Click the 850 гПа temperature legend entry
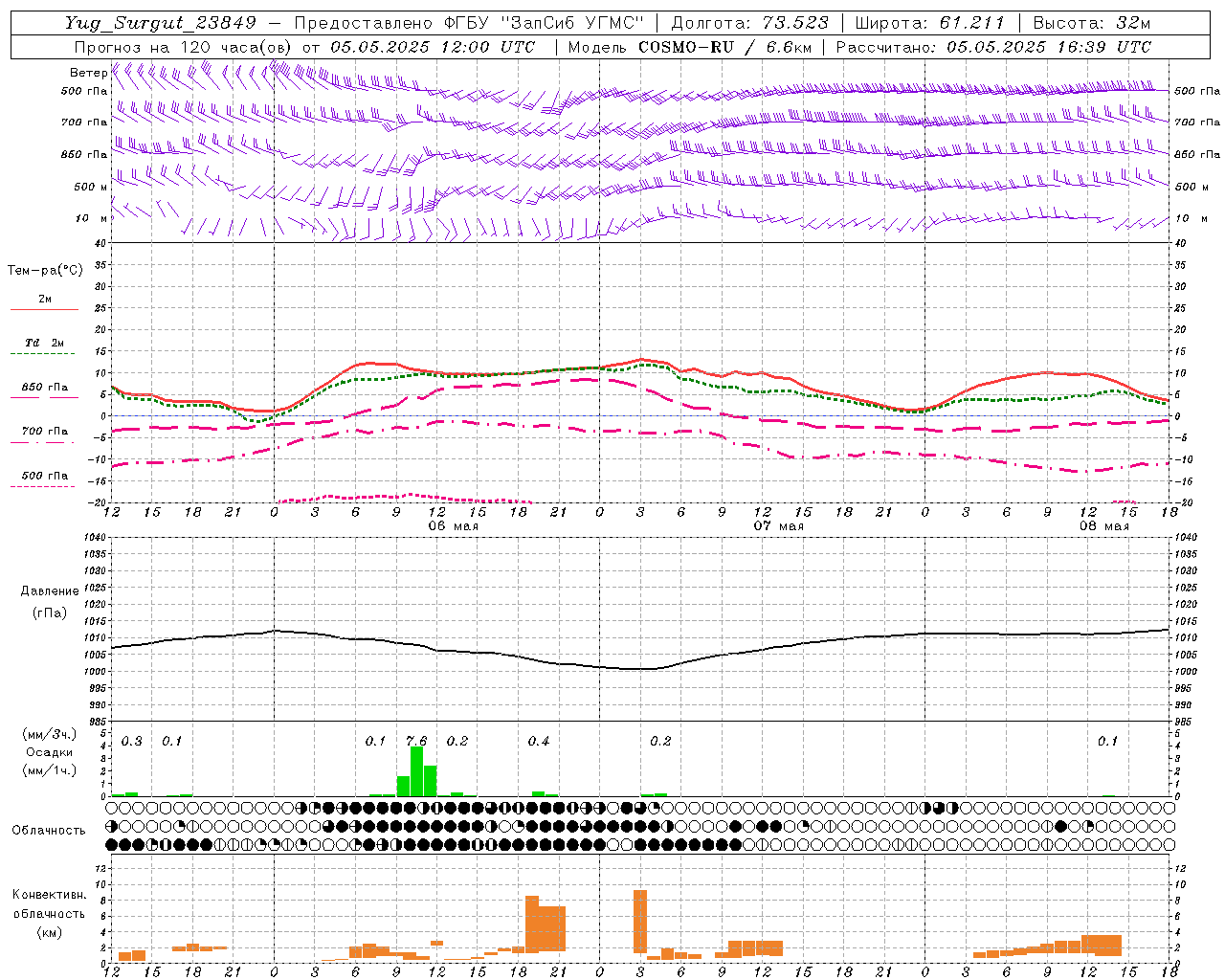Image resolution: width=1225 pixels, height=980 pixels. (x=45, y=388)
